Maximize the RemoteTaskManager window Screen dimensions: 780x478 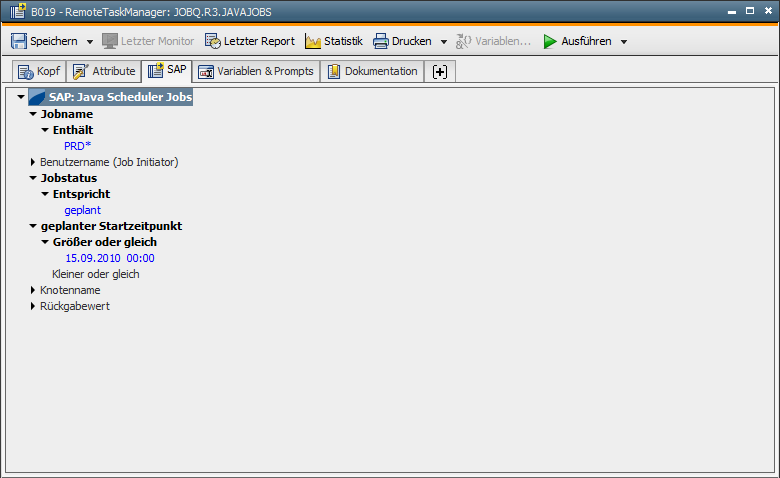coord(750,11)
